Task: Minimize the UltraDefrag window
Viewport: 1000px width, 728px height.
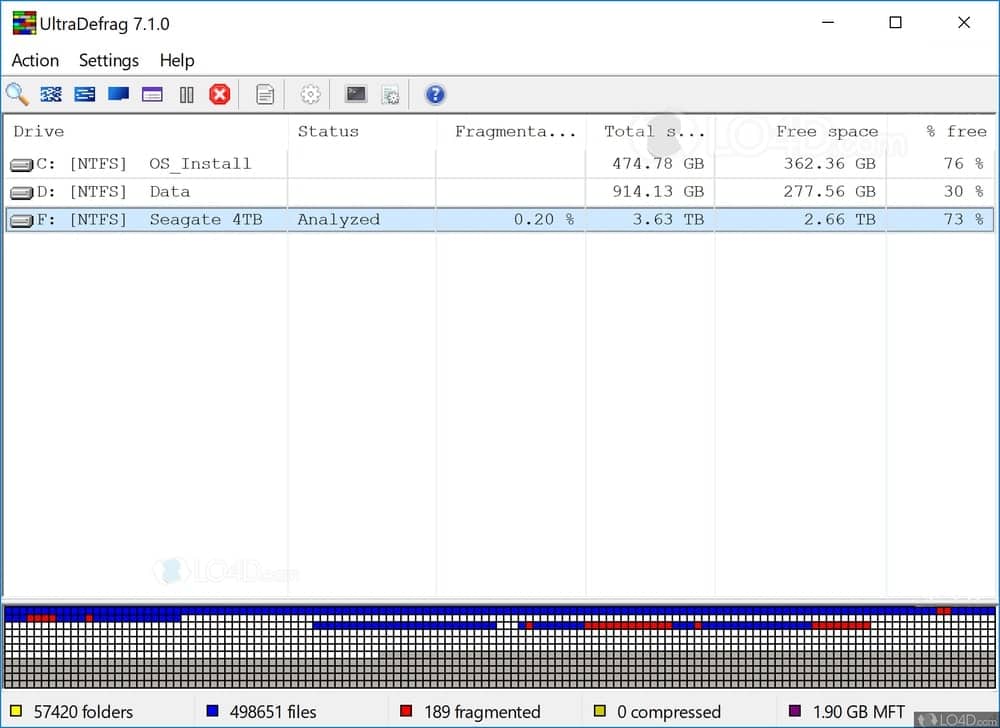Action: point(828,23)
